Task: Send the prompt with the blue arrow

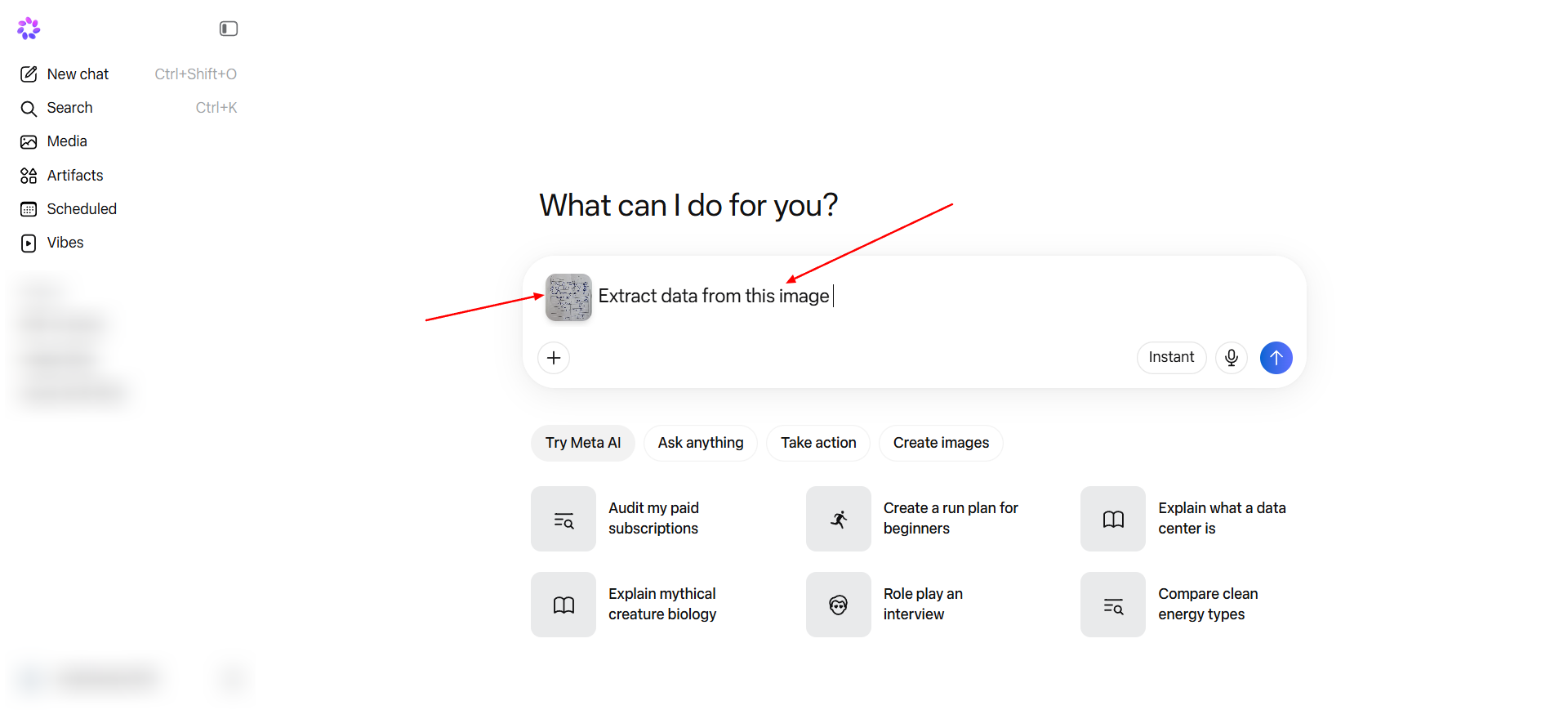Action: pos(1276,358)
